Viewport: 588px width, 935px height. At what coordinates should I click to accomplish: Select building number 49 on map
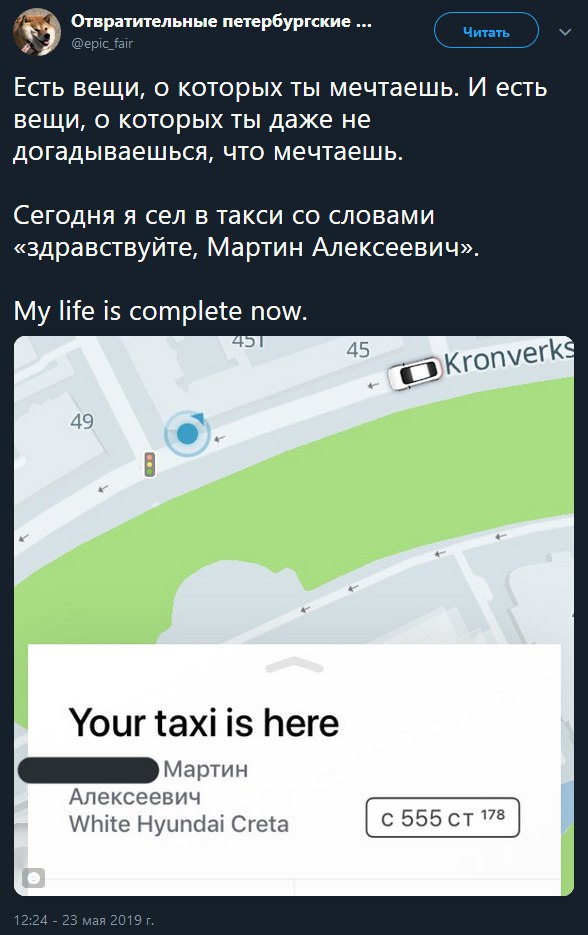[x=82, y=422]
